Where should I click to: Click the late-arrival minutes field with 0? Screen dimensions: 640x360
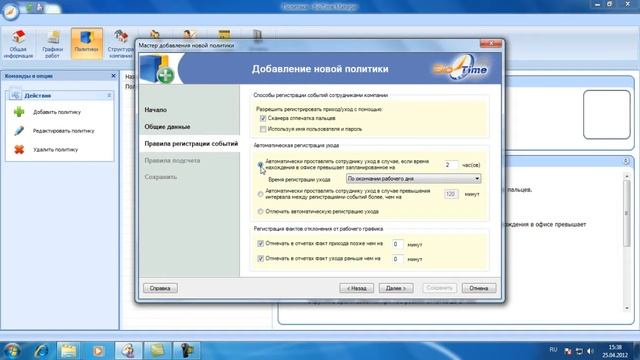click(x=398, y=244)
